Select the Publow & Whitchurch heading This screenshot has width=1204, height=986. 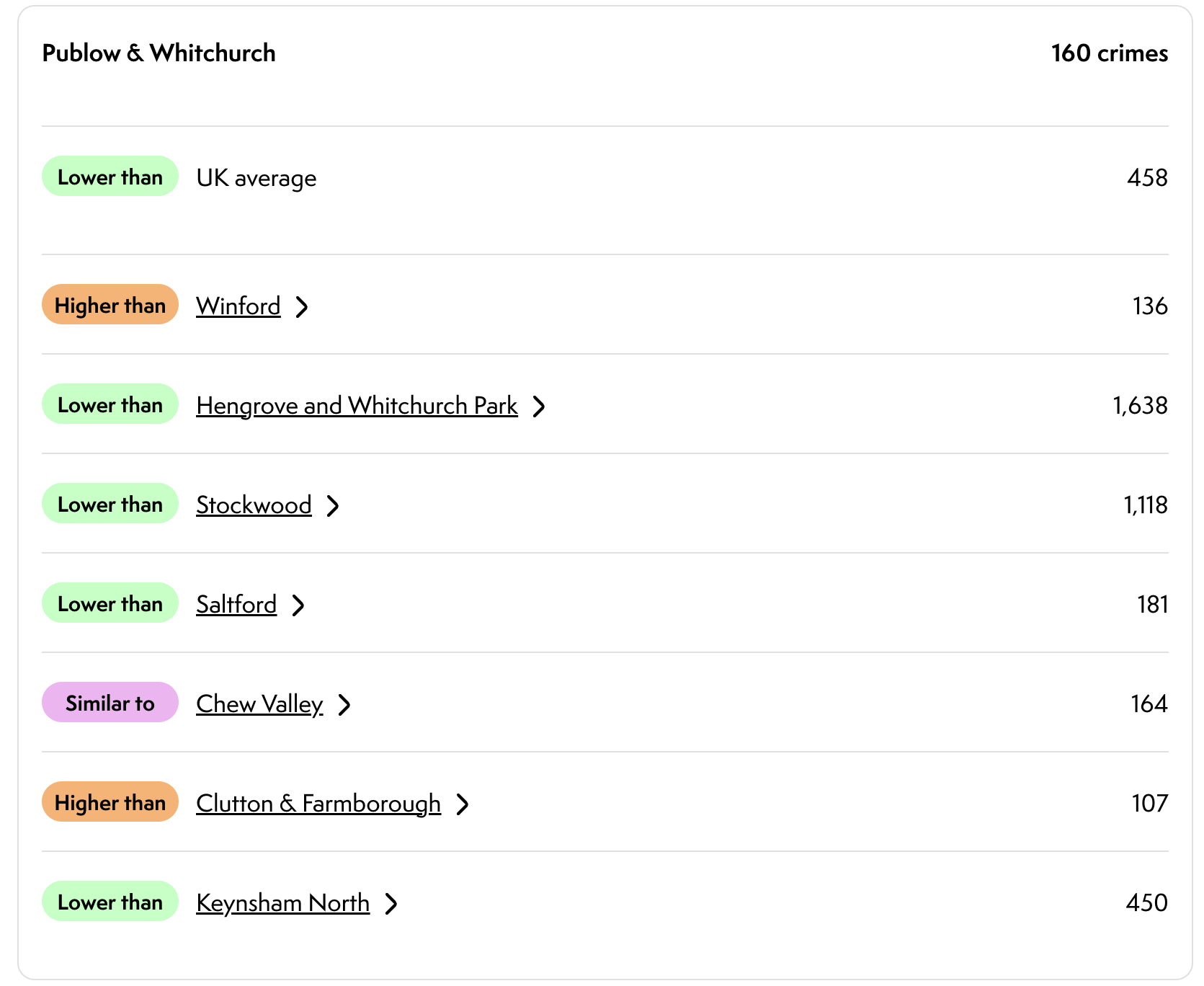click(x=159, y=53)
